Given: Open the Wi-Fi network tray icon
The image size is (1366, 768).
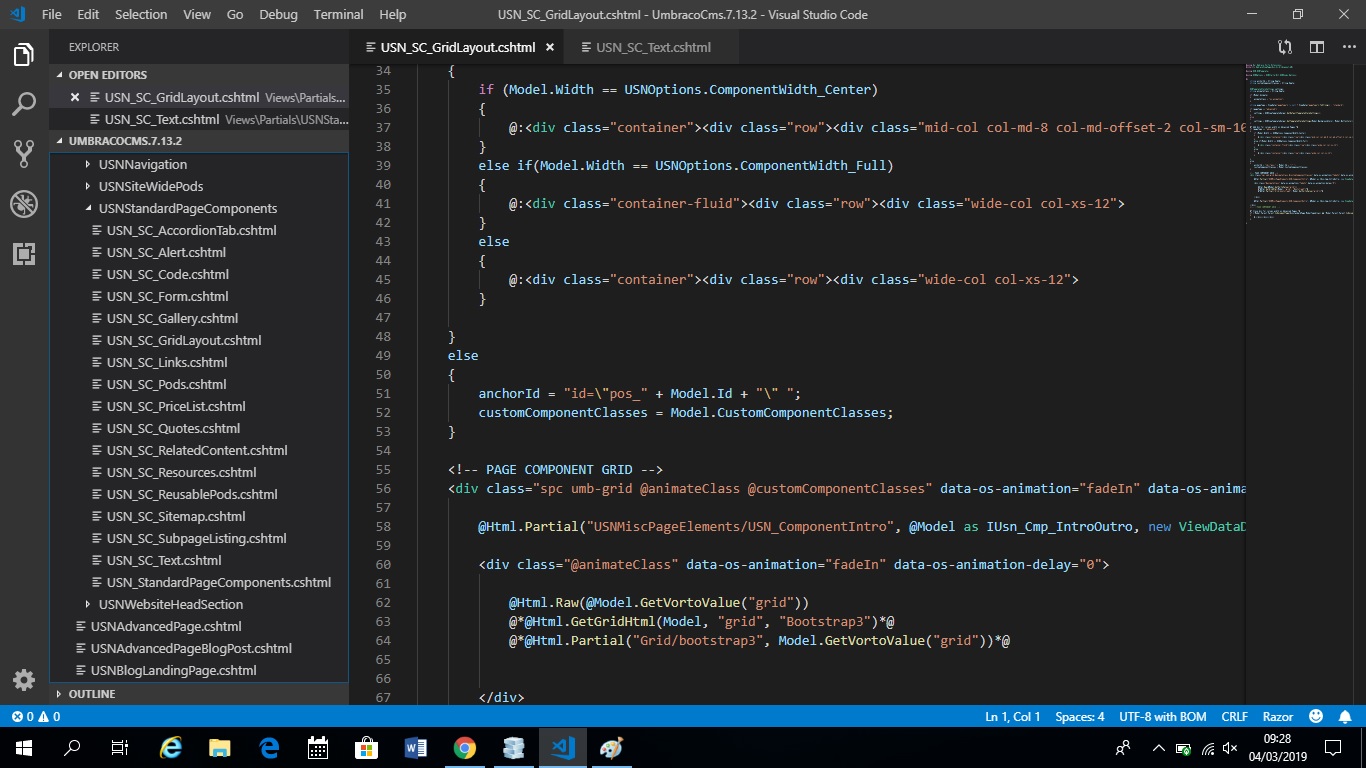Looking at the screenshot, I should 1207,748.
